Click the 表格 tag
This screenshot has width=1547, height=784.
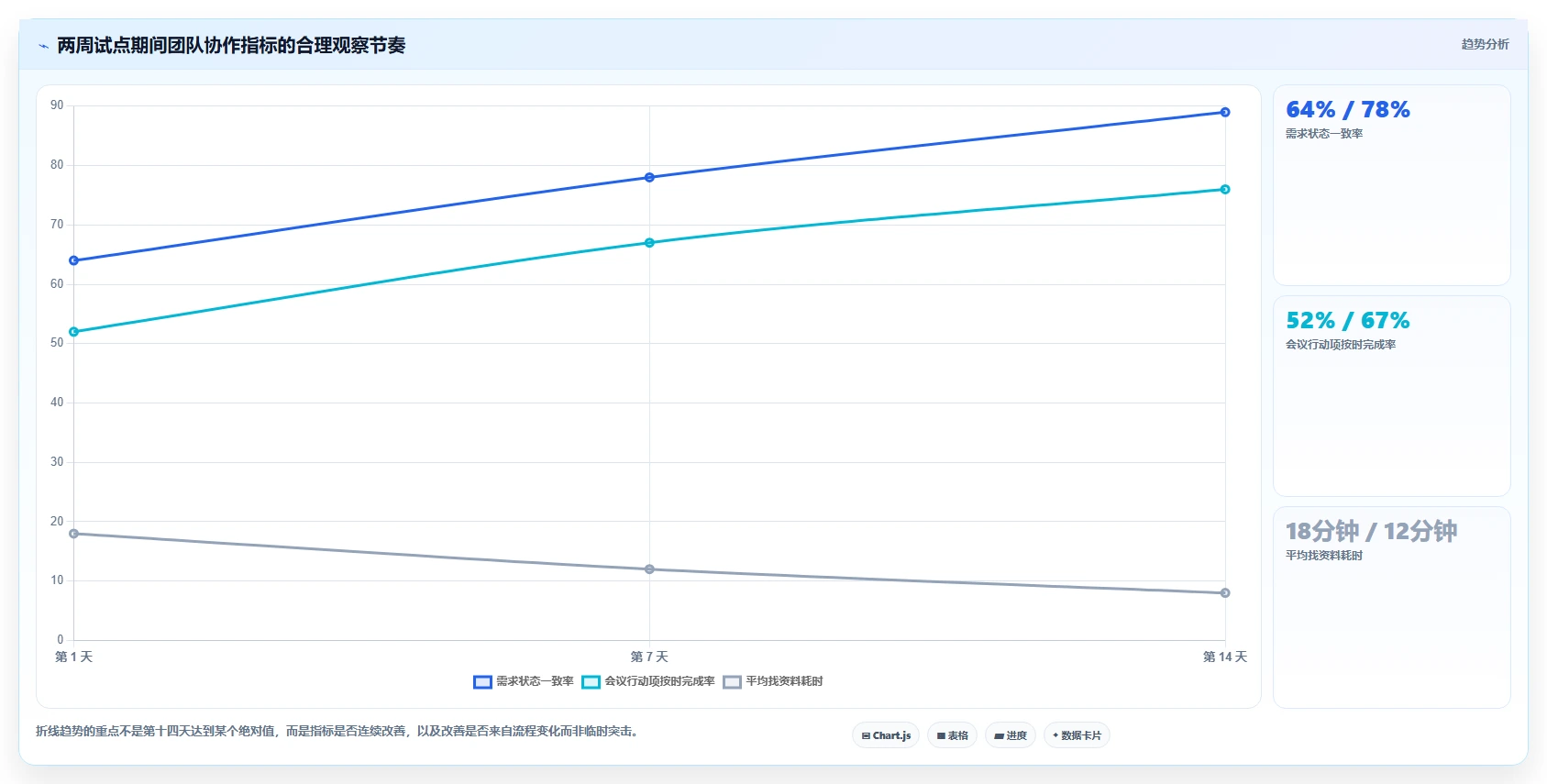click(x=953, y=735)
